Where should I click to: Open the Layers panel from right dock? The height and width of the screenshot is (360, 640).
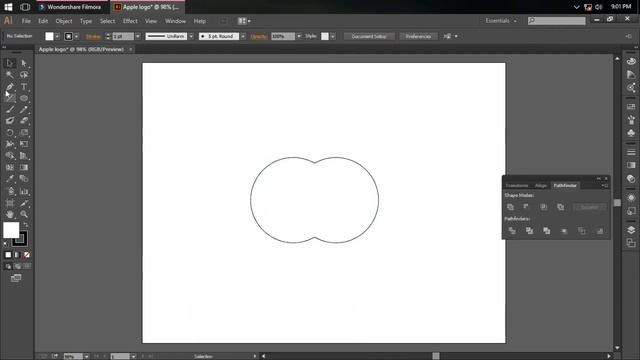click(631, 230)
